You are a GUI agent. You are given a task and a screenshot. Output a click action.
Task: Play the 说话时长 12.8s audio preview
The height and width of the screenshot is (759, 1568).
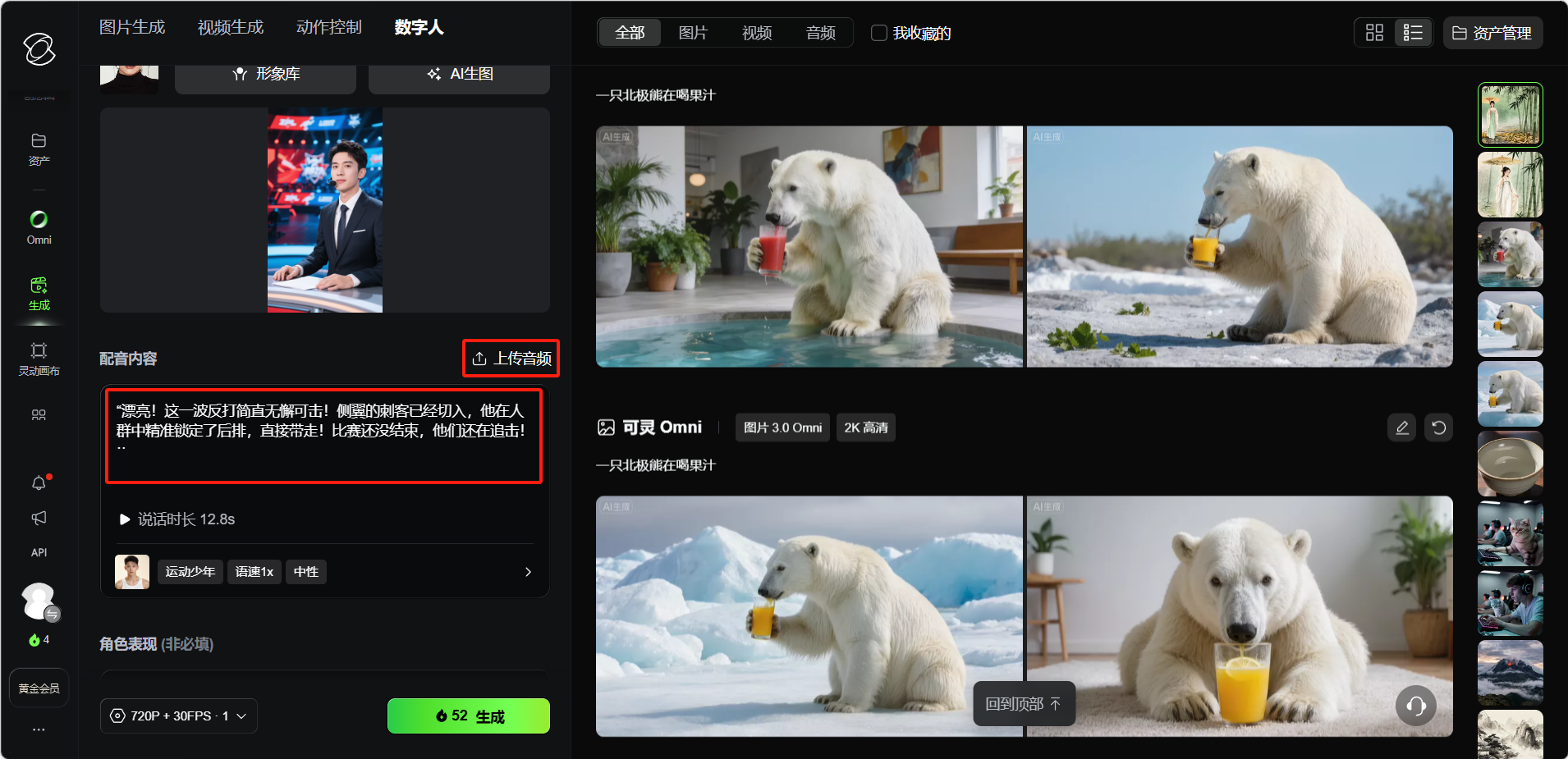125,519
